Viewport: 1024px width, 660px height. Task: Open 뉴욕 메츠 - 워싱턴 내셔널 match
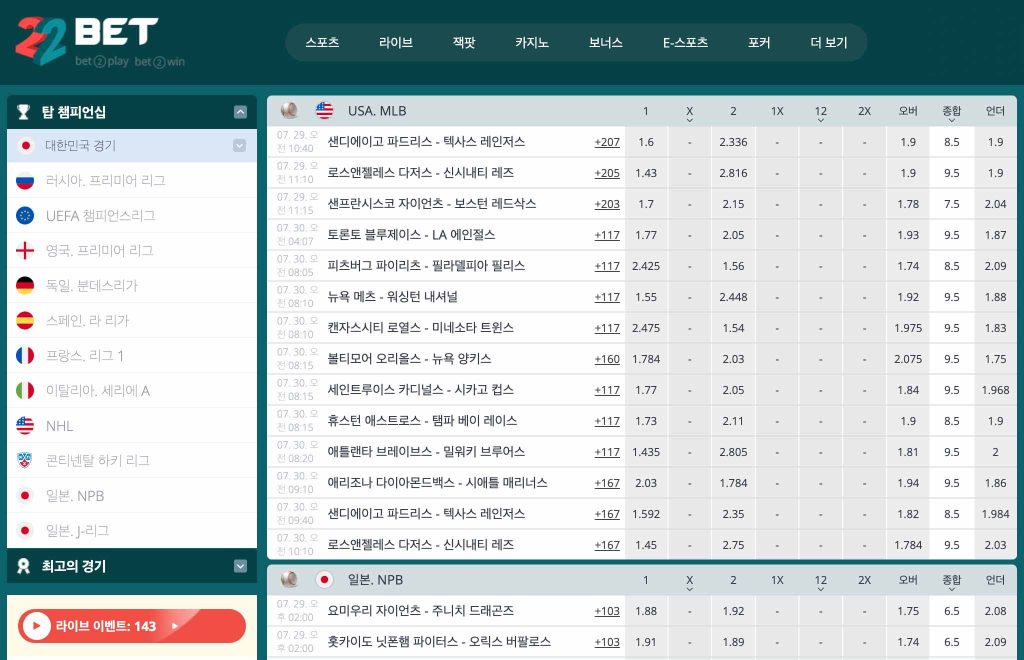pyautogui.click(x=392, y=297)
